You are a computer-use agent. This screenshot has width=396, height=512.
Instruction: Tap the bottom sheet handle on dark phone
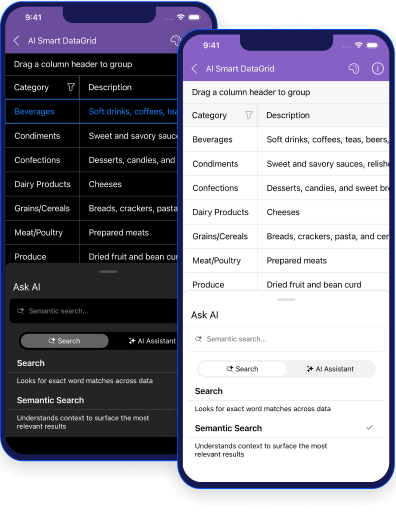pyautogui.click(x=108, y=272)
